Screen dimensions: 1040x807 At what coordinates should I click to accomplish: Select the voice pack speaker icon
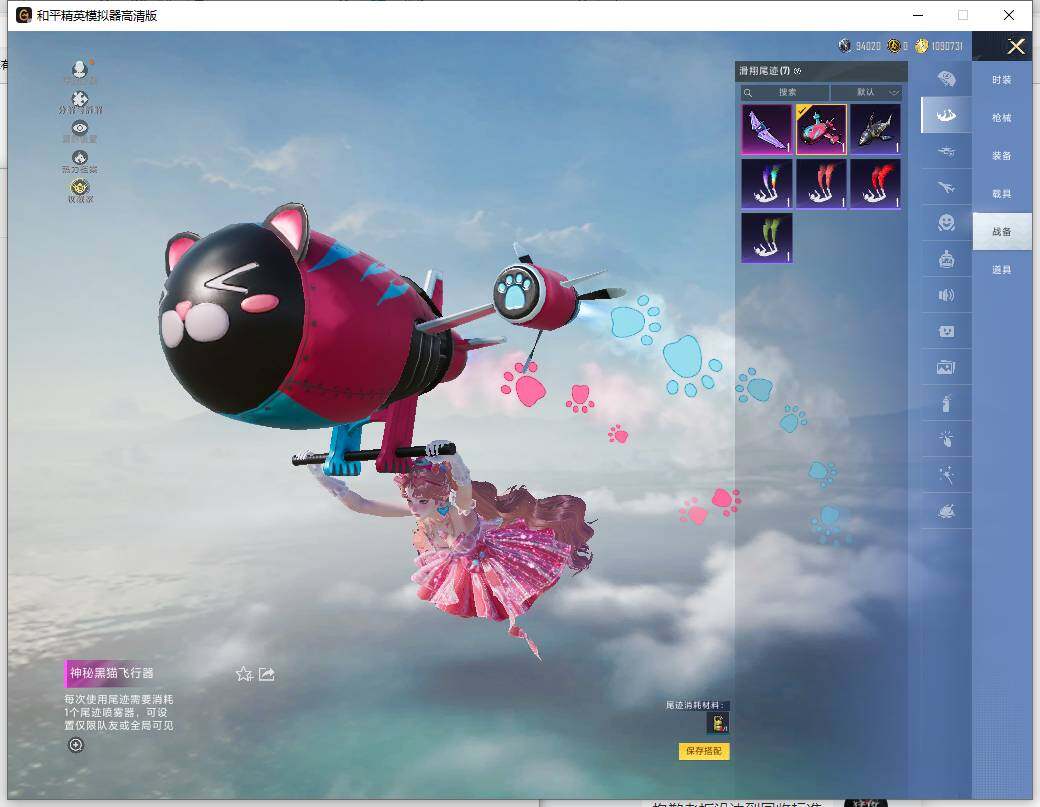tap(946, 295)
